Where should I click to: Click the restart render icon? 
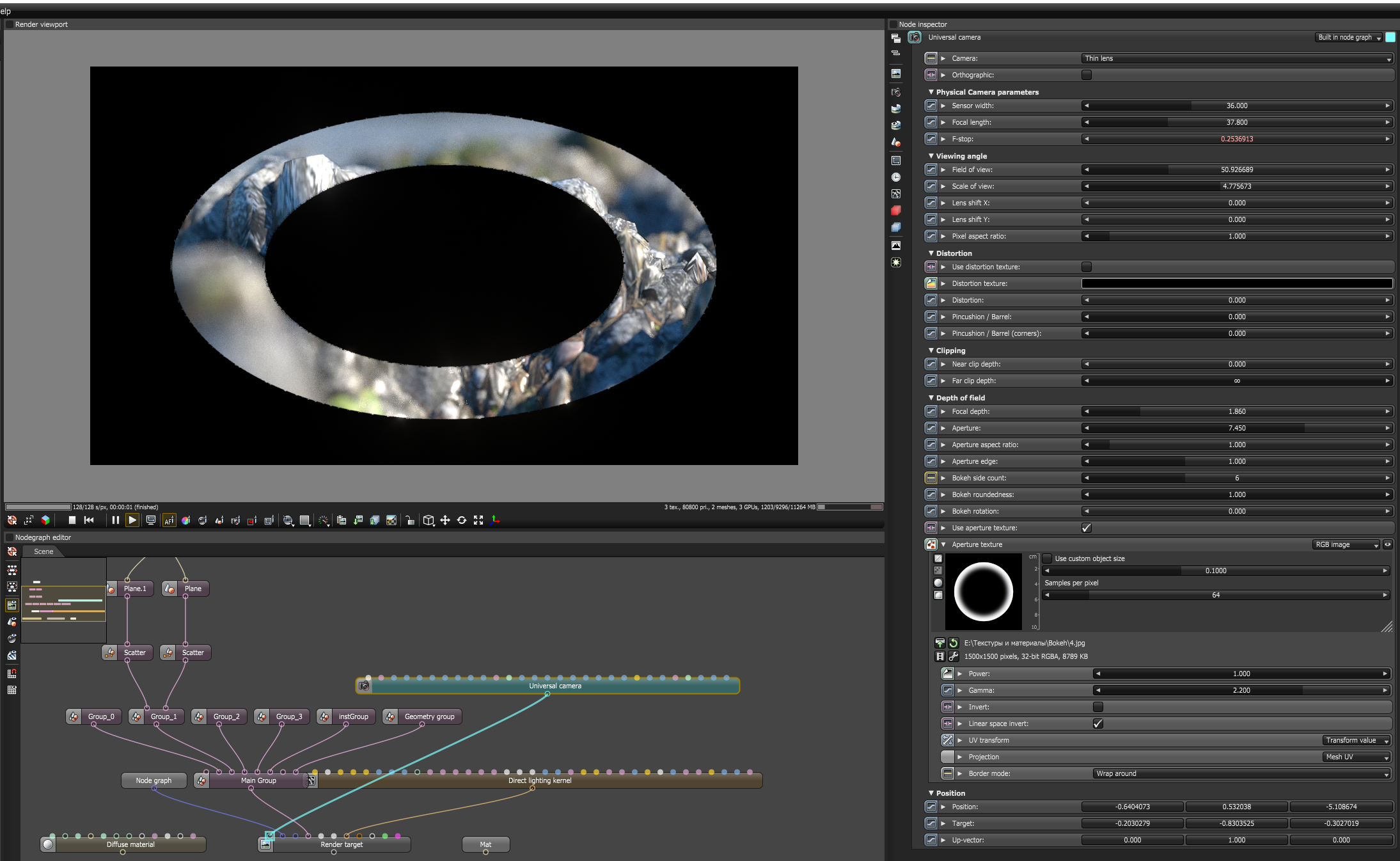click(89, 520)
